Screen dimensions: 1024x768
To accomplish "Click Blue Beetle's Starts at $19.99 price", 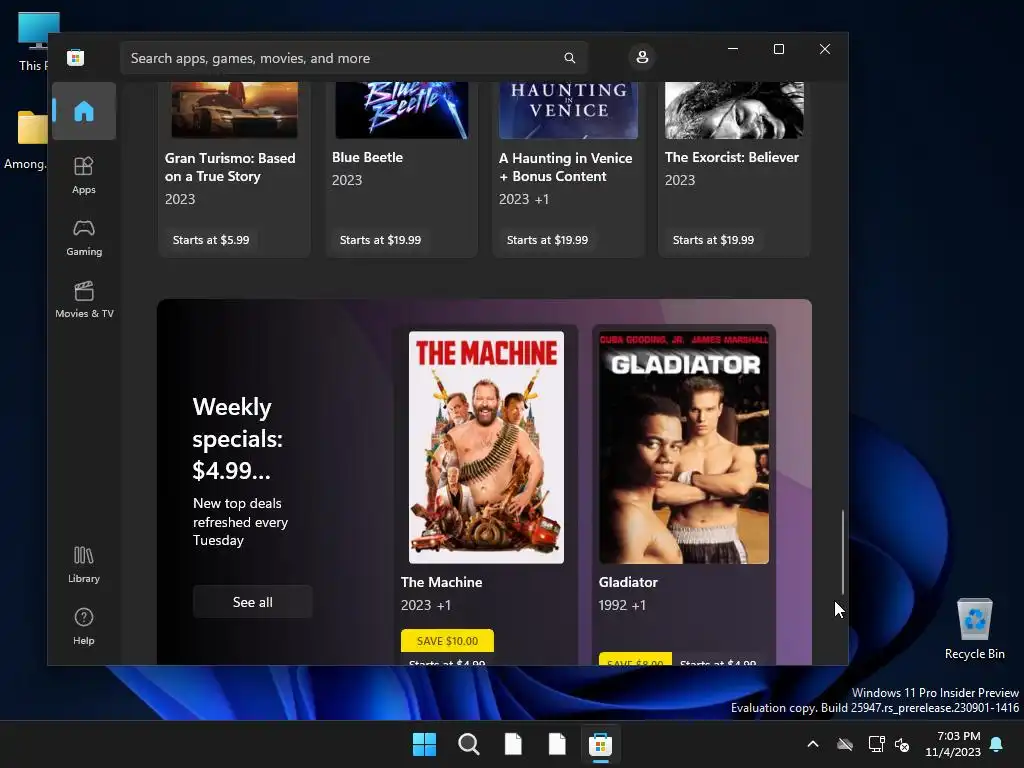I will (380, 240).
